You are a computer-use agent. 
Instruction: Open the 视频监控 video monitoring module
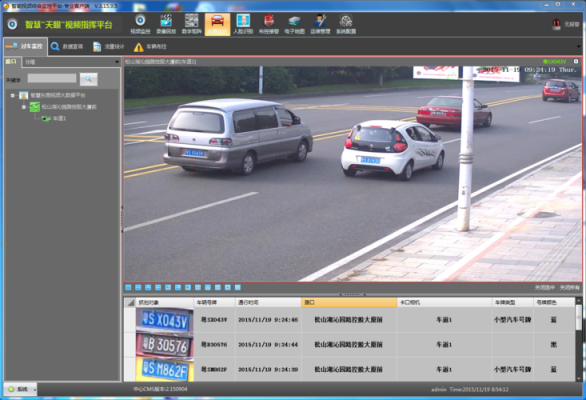140,24
